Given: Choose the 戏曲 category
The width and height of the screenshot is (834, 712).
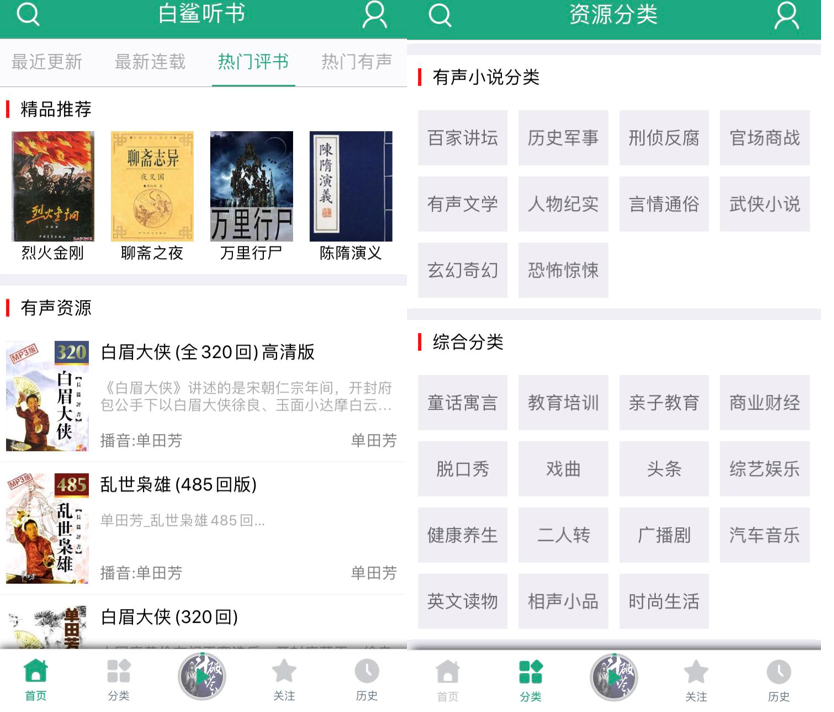Looking at the screenshot, I should pos(563,469).
